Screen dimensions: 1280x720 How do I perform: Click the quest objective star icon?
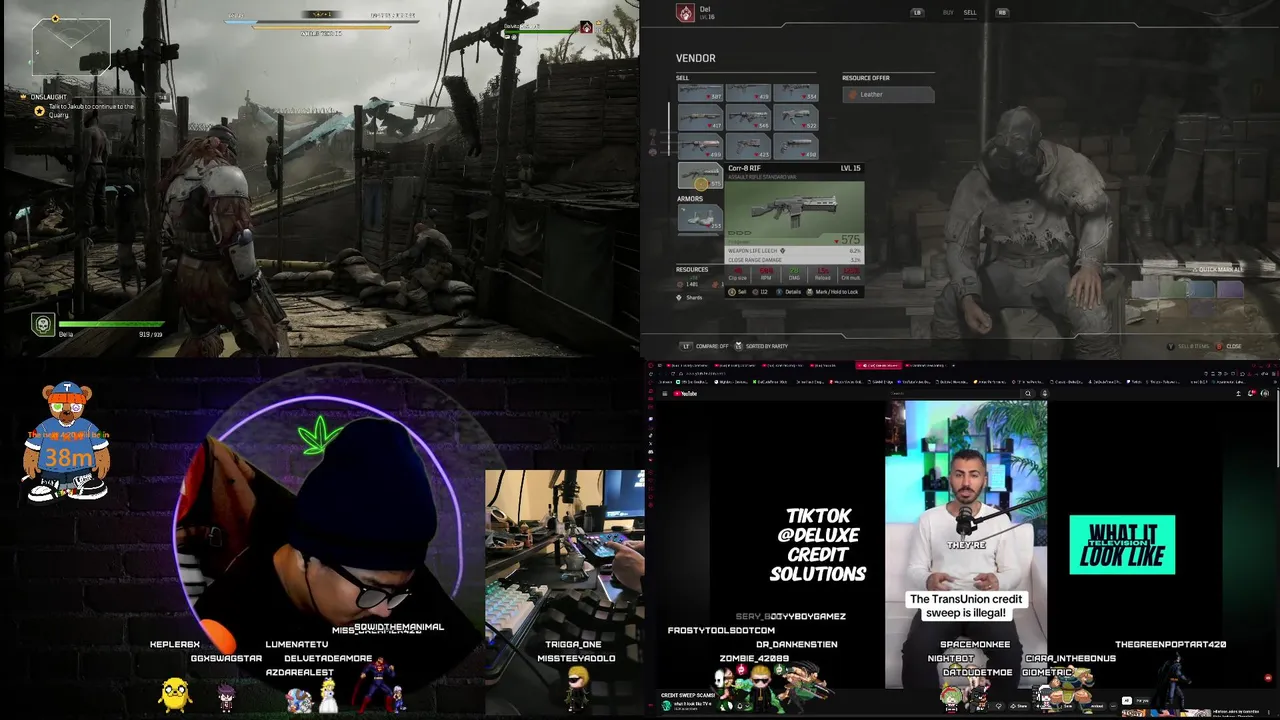[x=40, y=110]
